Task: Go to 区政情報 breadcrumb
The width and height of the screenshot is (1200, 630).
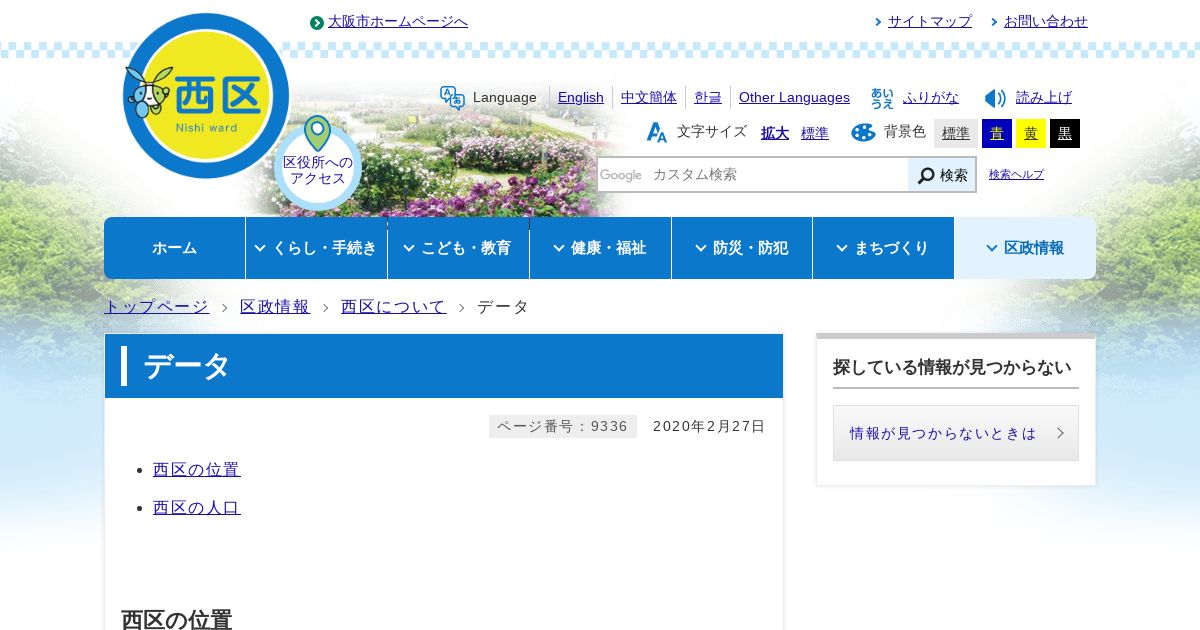Action: [x=275, y=307]
